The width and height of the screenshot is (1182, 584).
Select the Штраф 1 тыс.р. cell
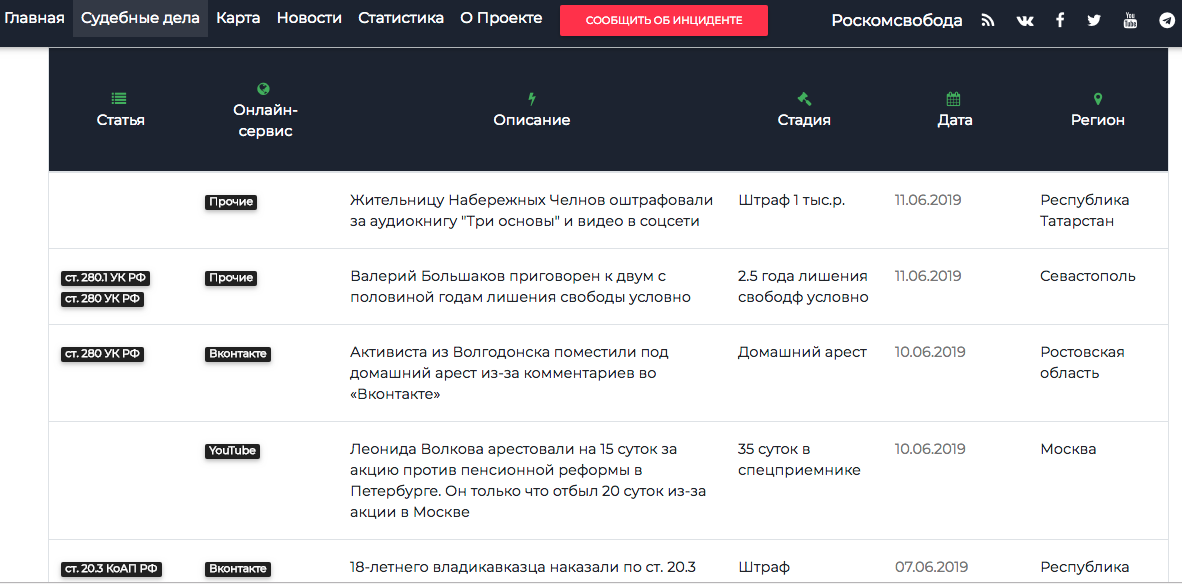pyautogui.click(x=792, y=200)
